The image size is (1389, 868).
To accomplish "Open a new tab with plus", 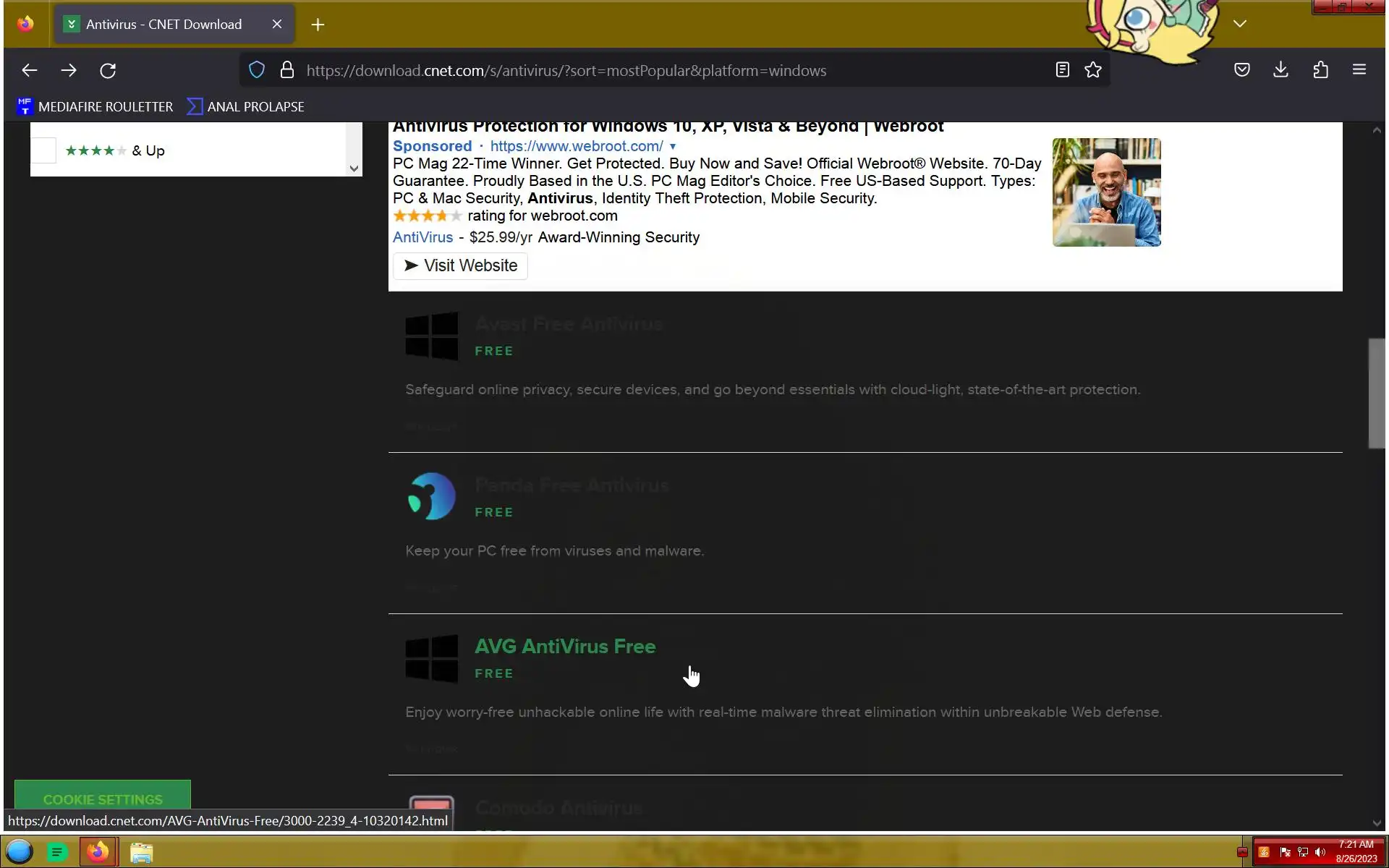I will click(318, 25).
